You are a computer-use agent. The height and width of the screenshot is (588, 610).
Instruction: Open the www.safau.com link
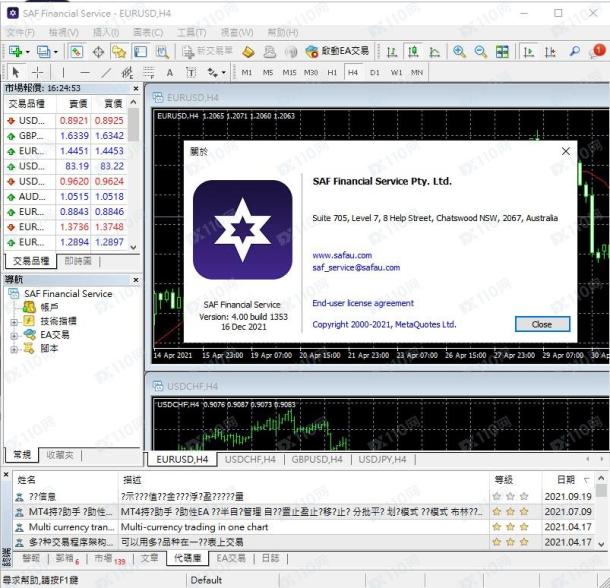point(342,255)
